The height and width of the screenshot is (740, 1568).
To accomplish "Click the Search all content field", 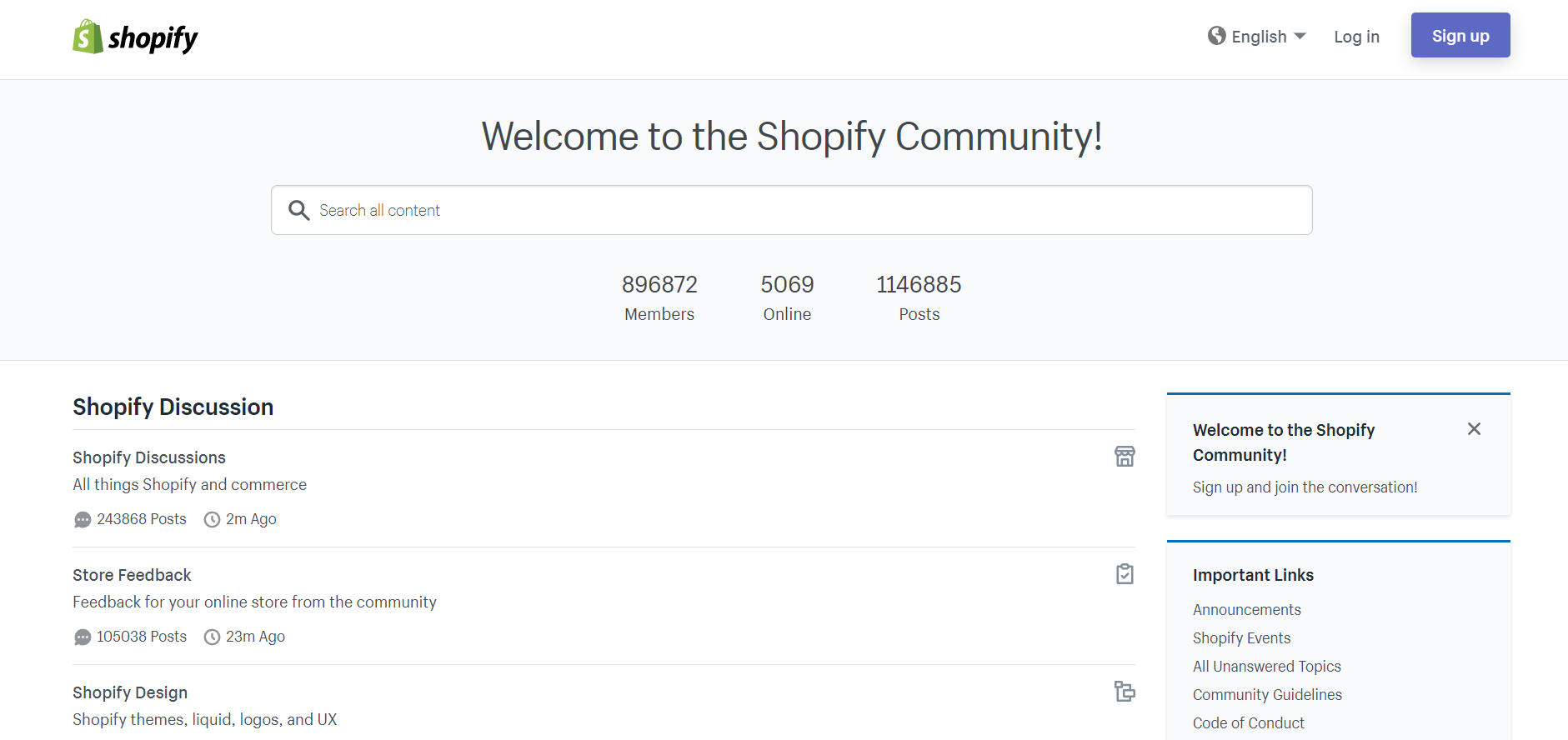I will (x=792, y=210).
